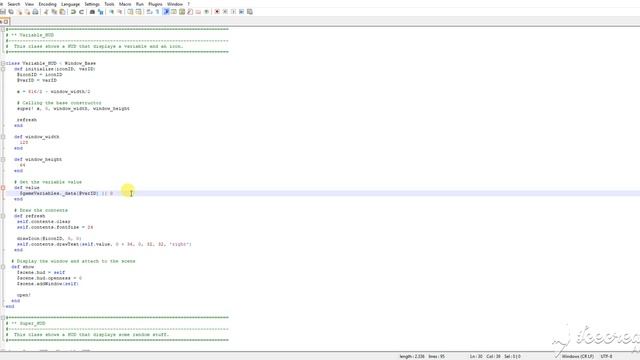640x360 pixels.
Task: Toggle synchronized vertical scrolling
Action: pyautogui.click(x=130, y=12)
